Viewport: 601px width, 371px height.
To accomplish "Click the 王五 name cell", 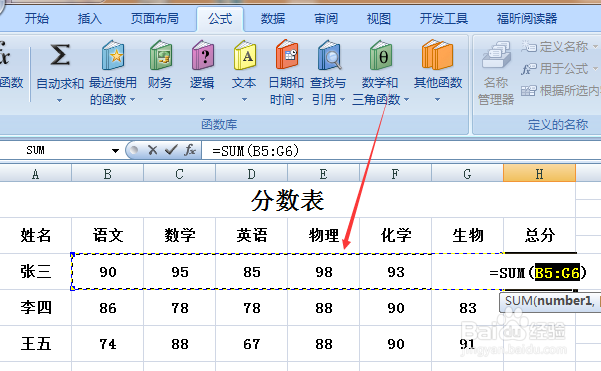I will pyautogui.click(x=36, y=344).
